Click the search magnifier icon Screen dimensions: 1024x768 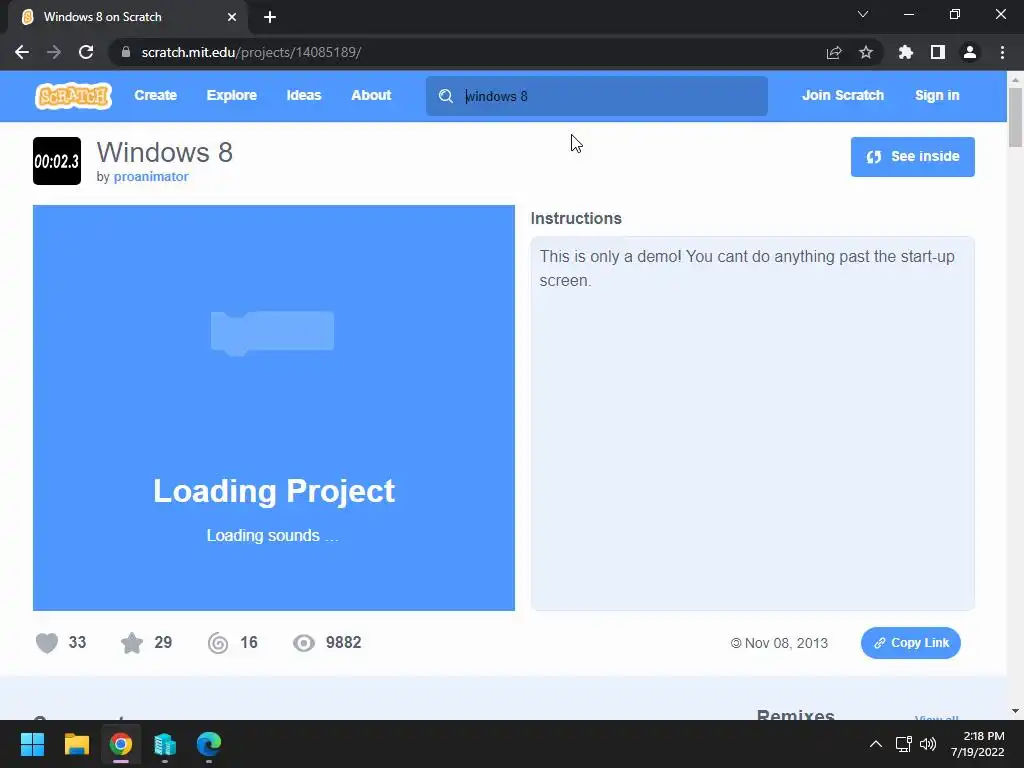pos(446,97)
